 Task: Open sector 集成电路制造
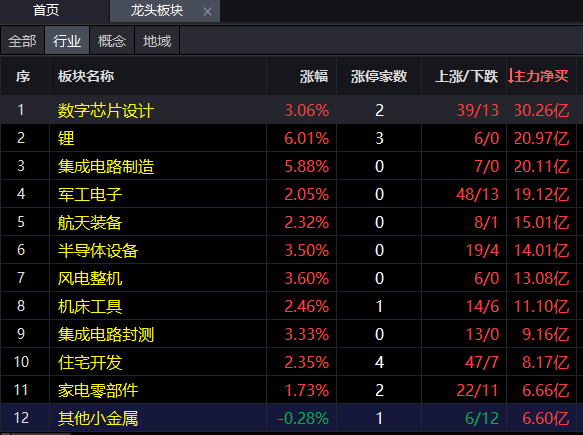coord(106,166)
